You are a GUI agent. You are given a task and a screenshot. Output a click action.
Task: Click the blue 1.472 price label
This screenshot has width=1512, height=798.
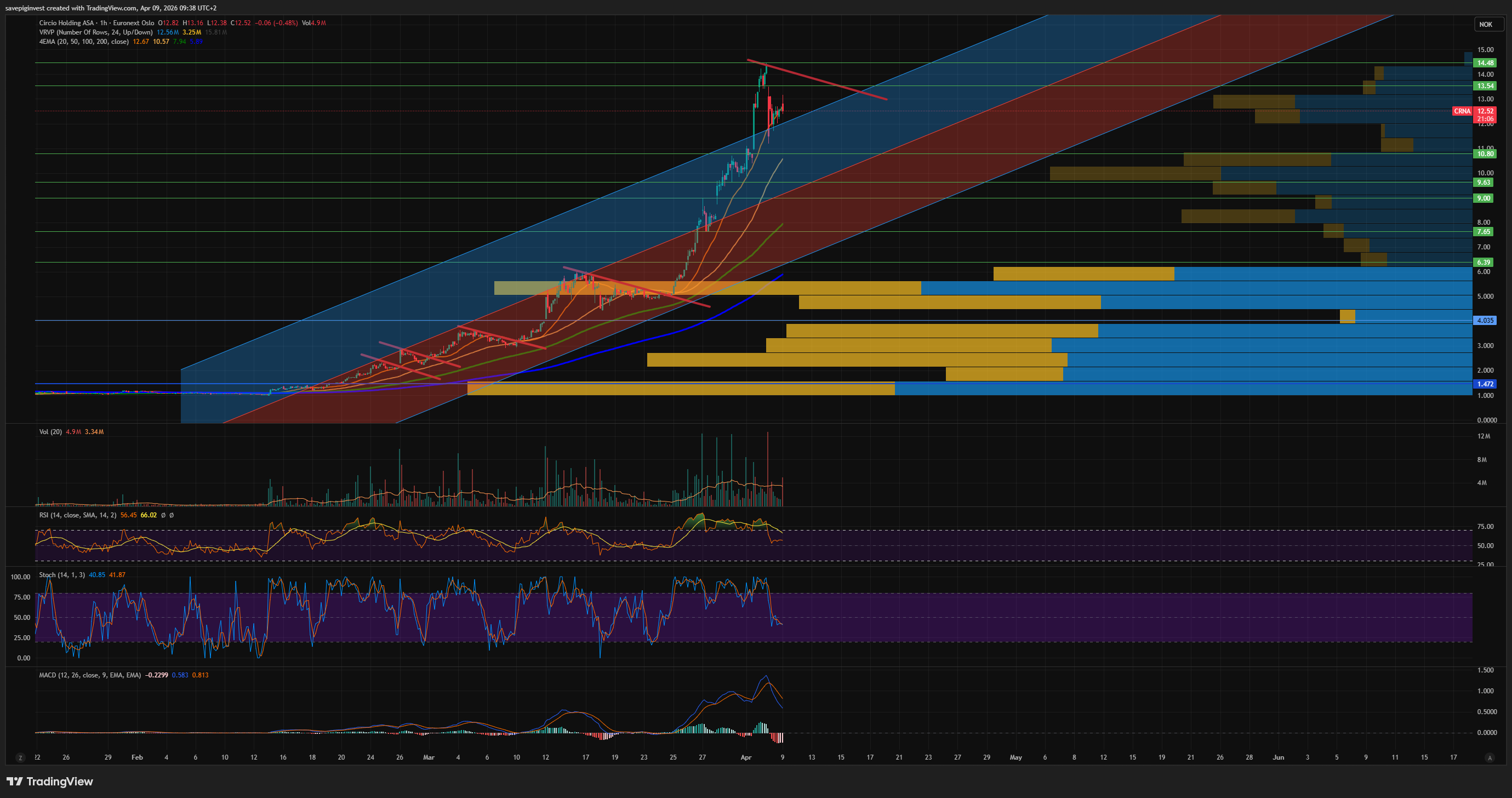(1485, 384)
